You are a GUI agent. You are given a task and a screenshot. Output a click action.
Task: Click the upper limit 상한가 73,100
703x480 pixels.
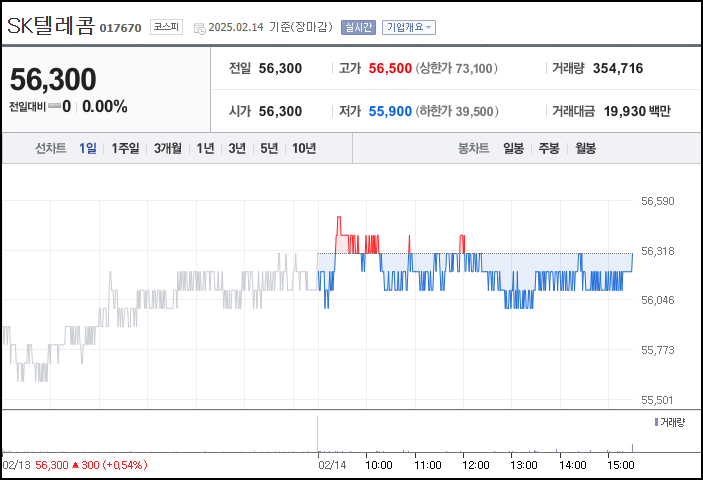click(x=456, y=68)
